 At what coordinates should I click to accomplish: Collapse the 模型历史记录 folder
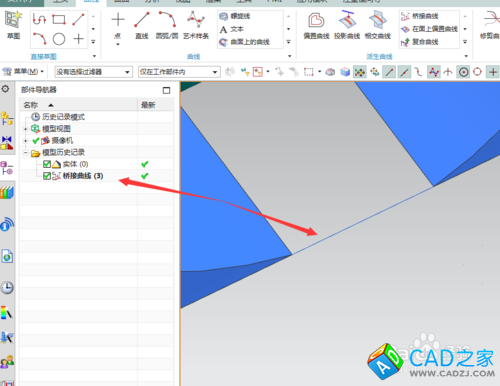[25, 152]
